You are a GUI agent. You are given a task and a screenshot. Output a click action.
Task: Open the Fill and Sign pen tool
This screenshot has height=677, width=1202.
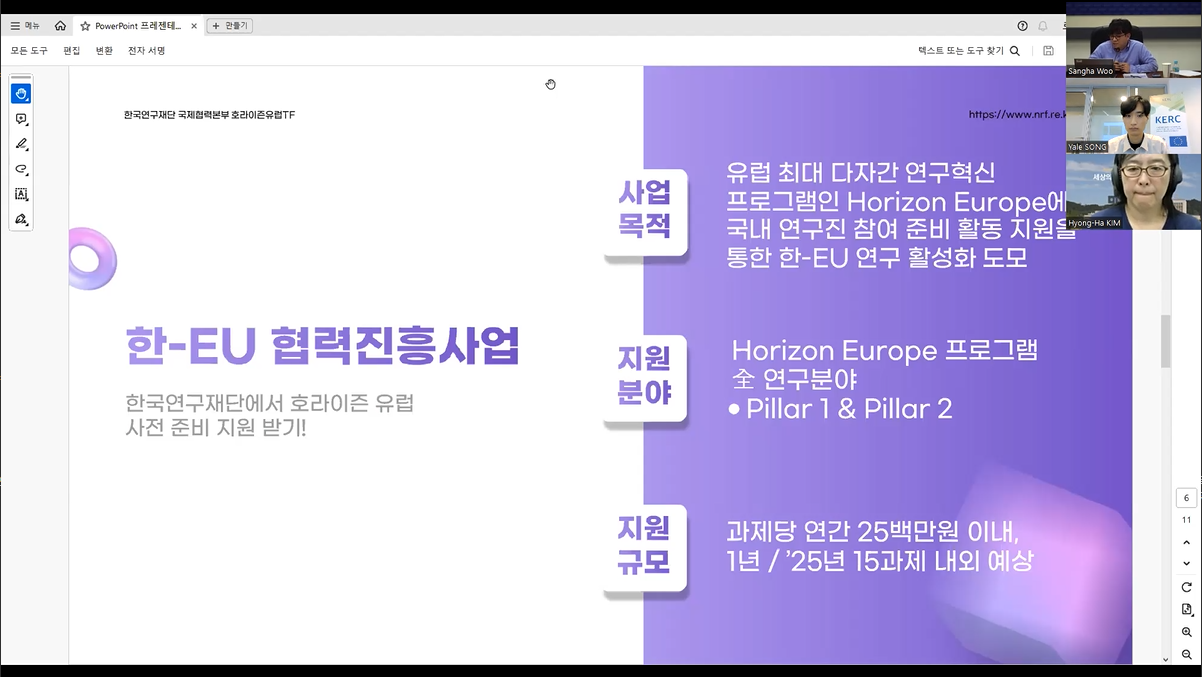click(x=21, y=219)
